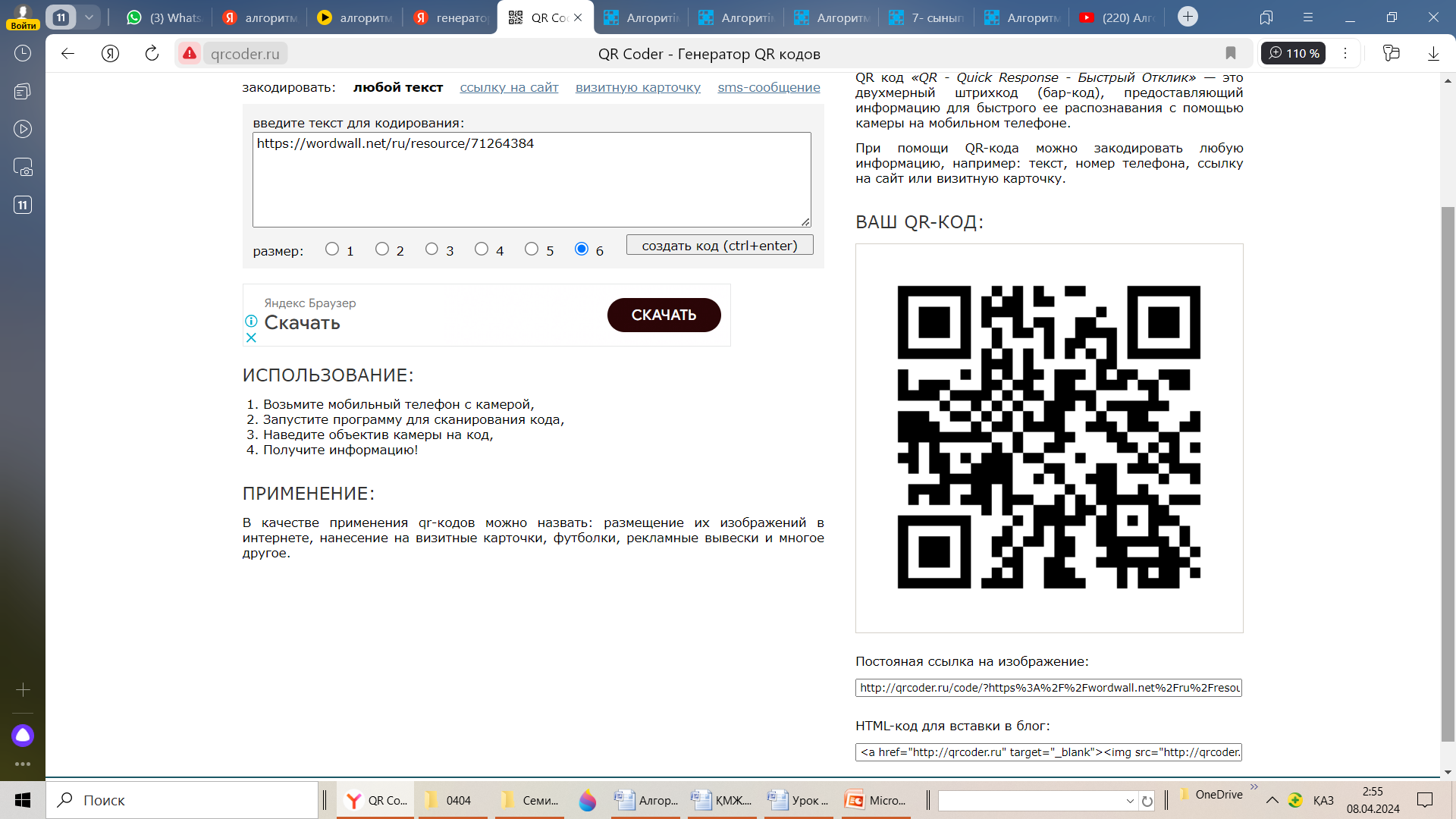Select size 1 radio button
Viewport: 1456px width, 819px height.
click(x=332, y=249)
